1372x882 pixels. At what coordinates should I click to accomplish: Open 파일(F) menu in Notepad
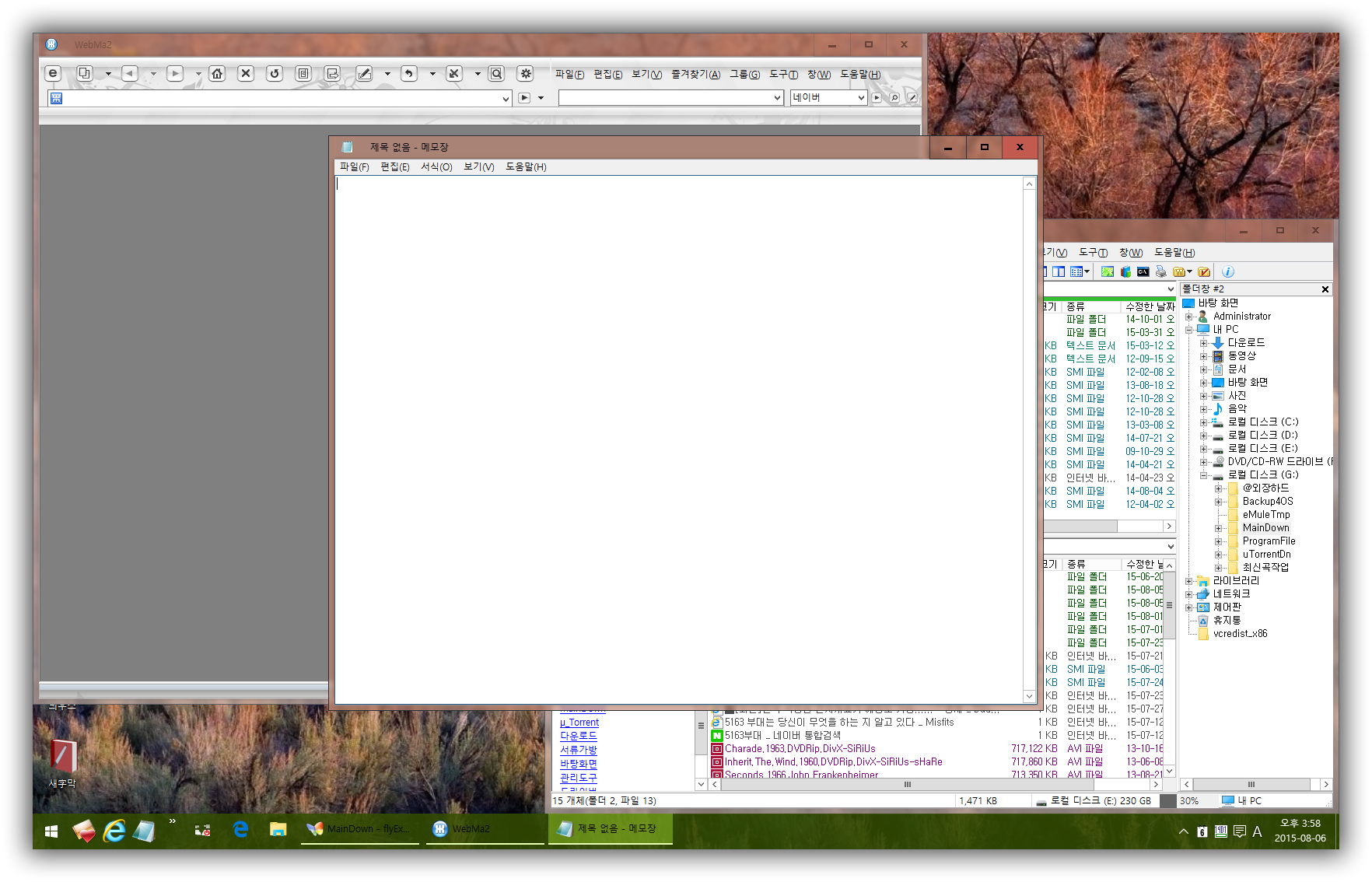click(x=355, y=167)
